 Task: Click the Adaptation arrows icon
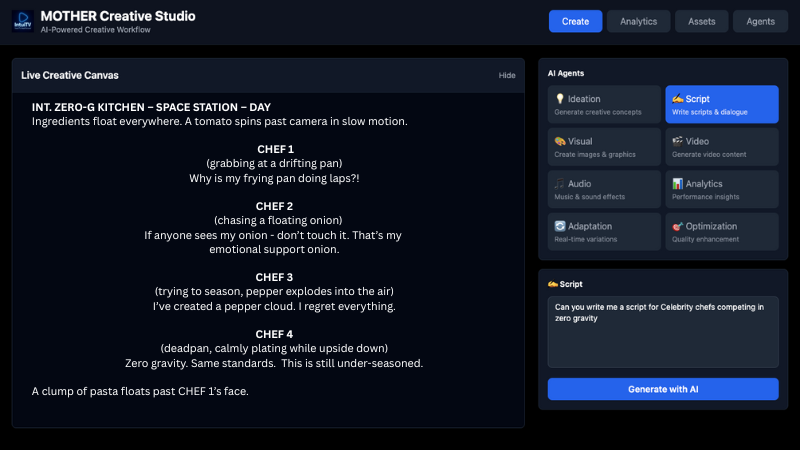[560, 226]
